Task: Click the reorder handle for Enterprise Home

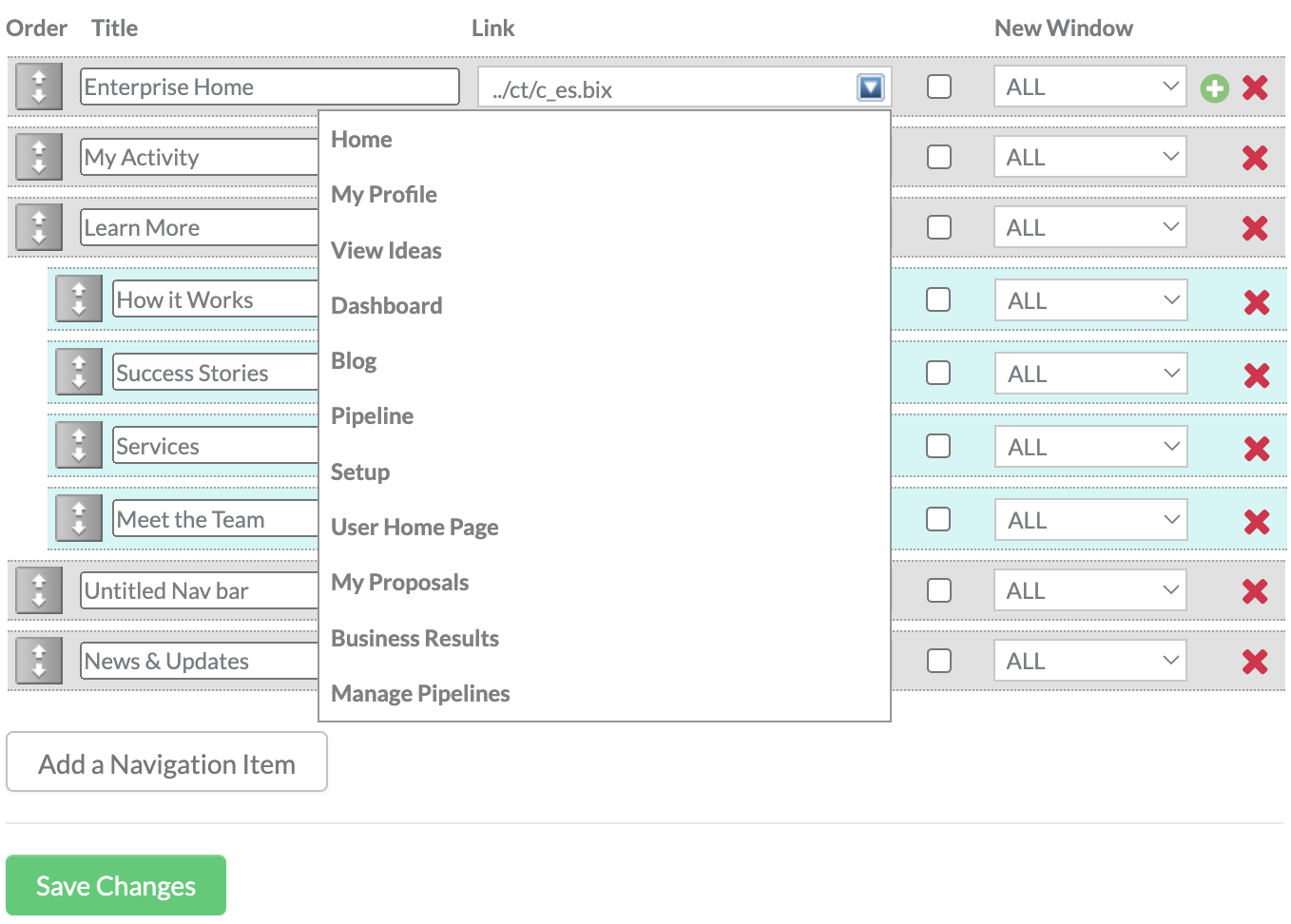Action: (39, 87)
